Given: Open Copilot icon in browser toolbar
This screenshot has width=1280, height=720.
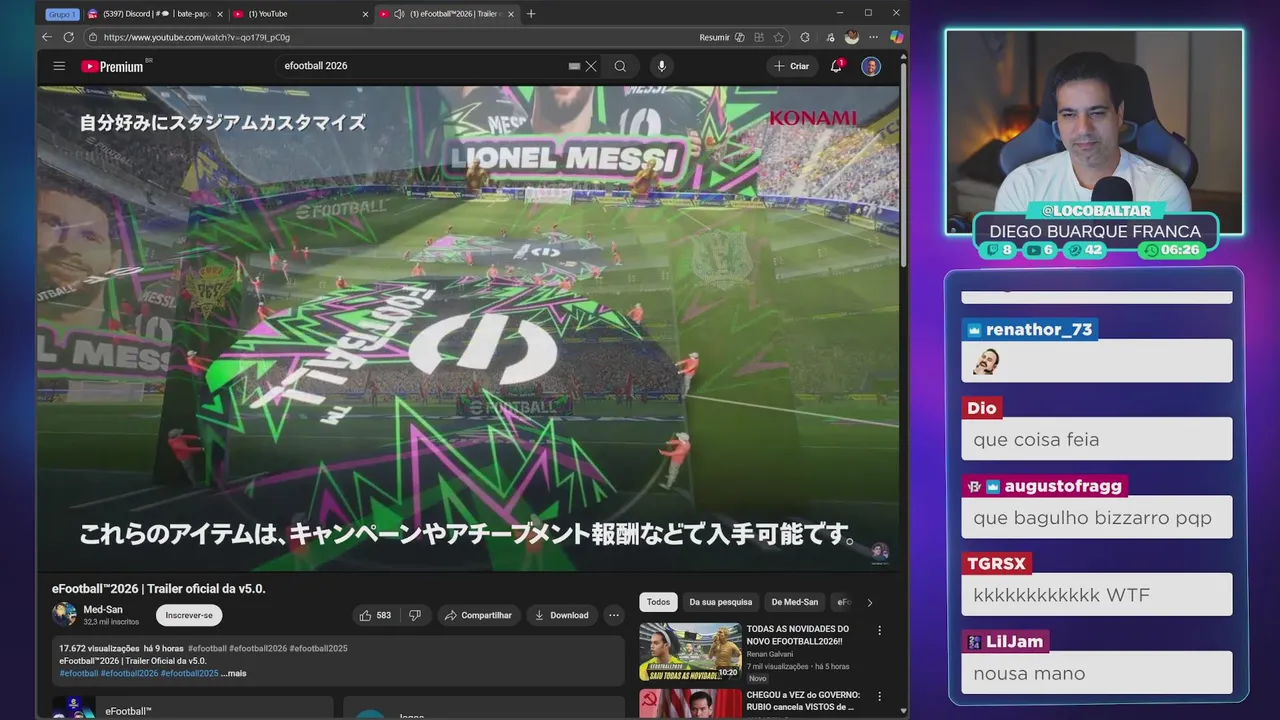Looking at the screenshot, I should tap(896, 37).
